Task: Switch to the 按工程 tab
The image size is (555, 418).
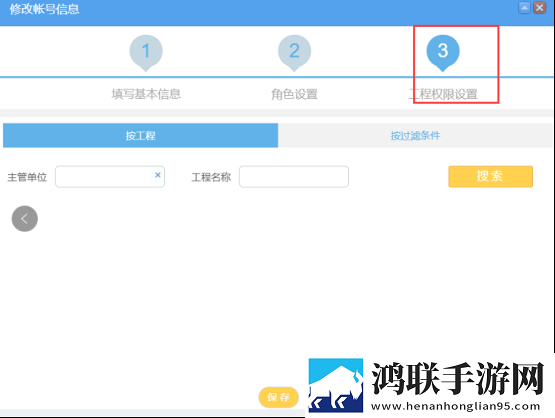Action: coord(141,135)
